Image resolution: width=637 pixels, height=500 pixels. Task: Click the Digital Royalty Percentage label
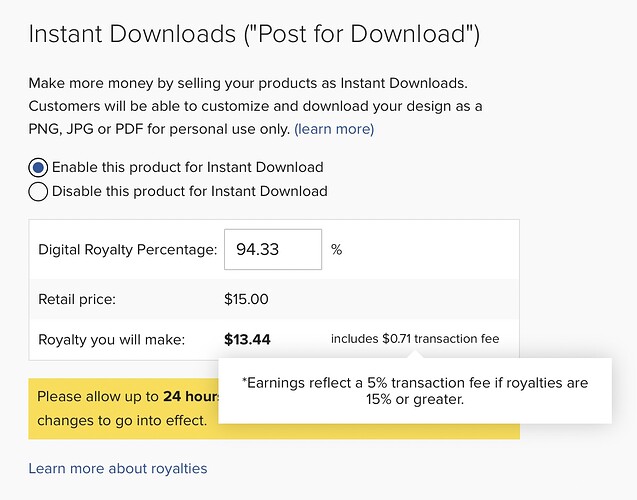pyautogui.click(x=128, y=249)
